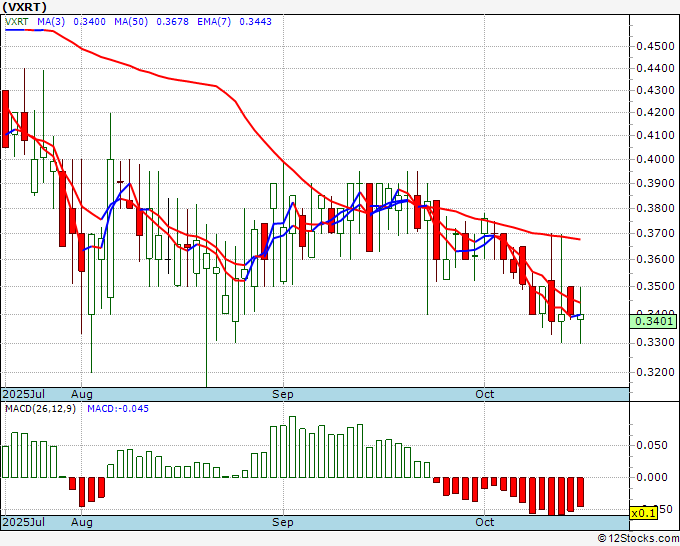
Task: Click the MACD(26,12,9) indicator label
Action: pos(40,409)
